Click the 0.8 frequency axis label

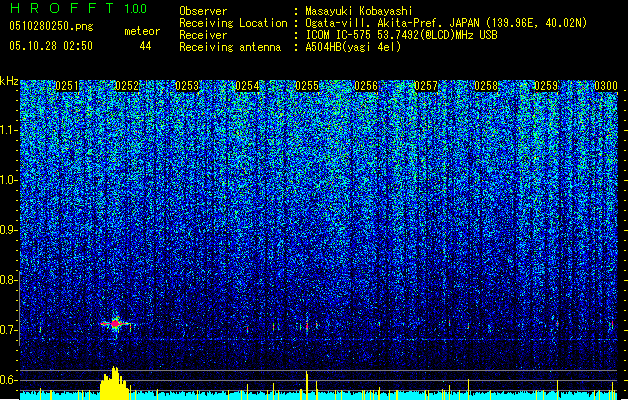tap(9, 280)
